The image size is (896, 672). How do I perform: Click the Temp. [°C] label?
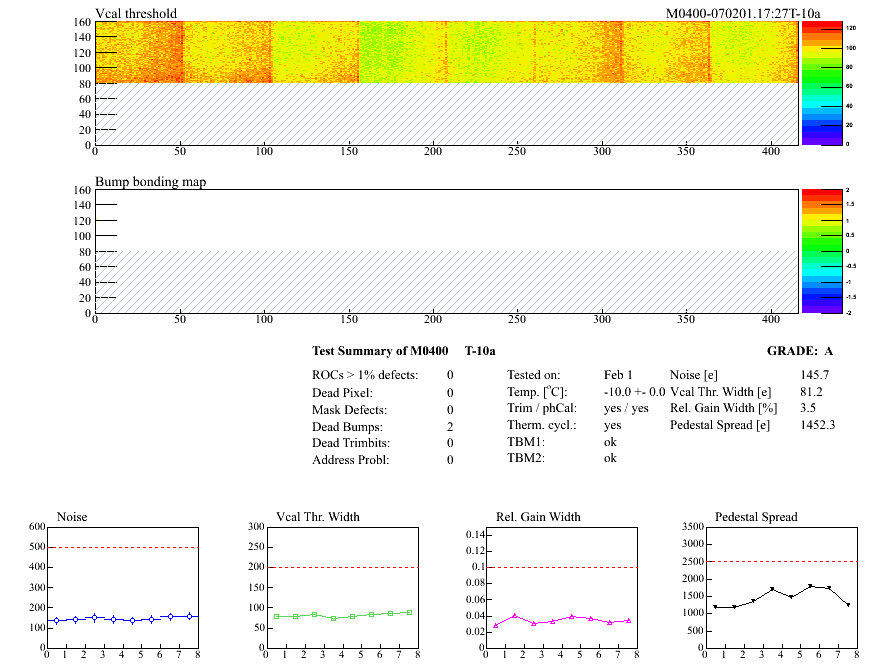click(538, 392)
